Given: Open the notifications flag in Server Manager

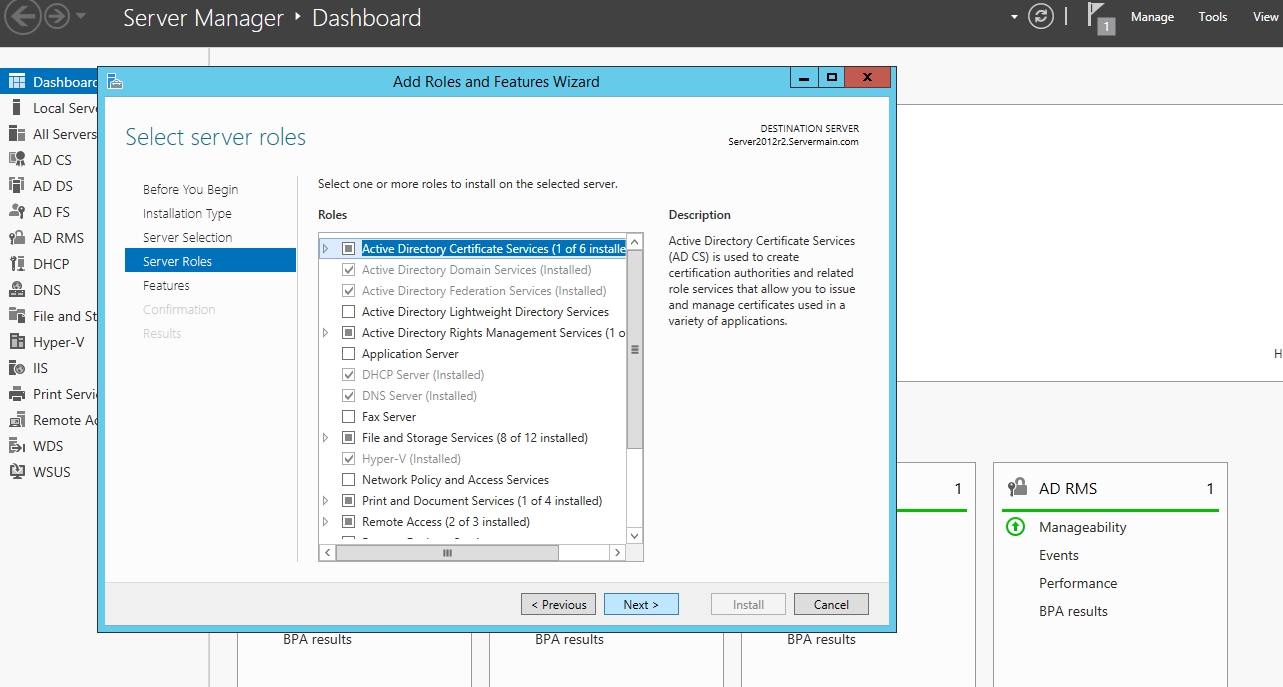Looking at the screenshot, I should point(1100,18).
